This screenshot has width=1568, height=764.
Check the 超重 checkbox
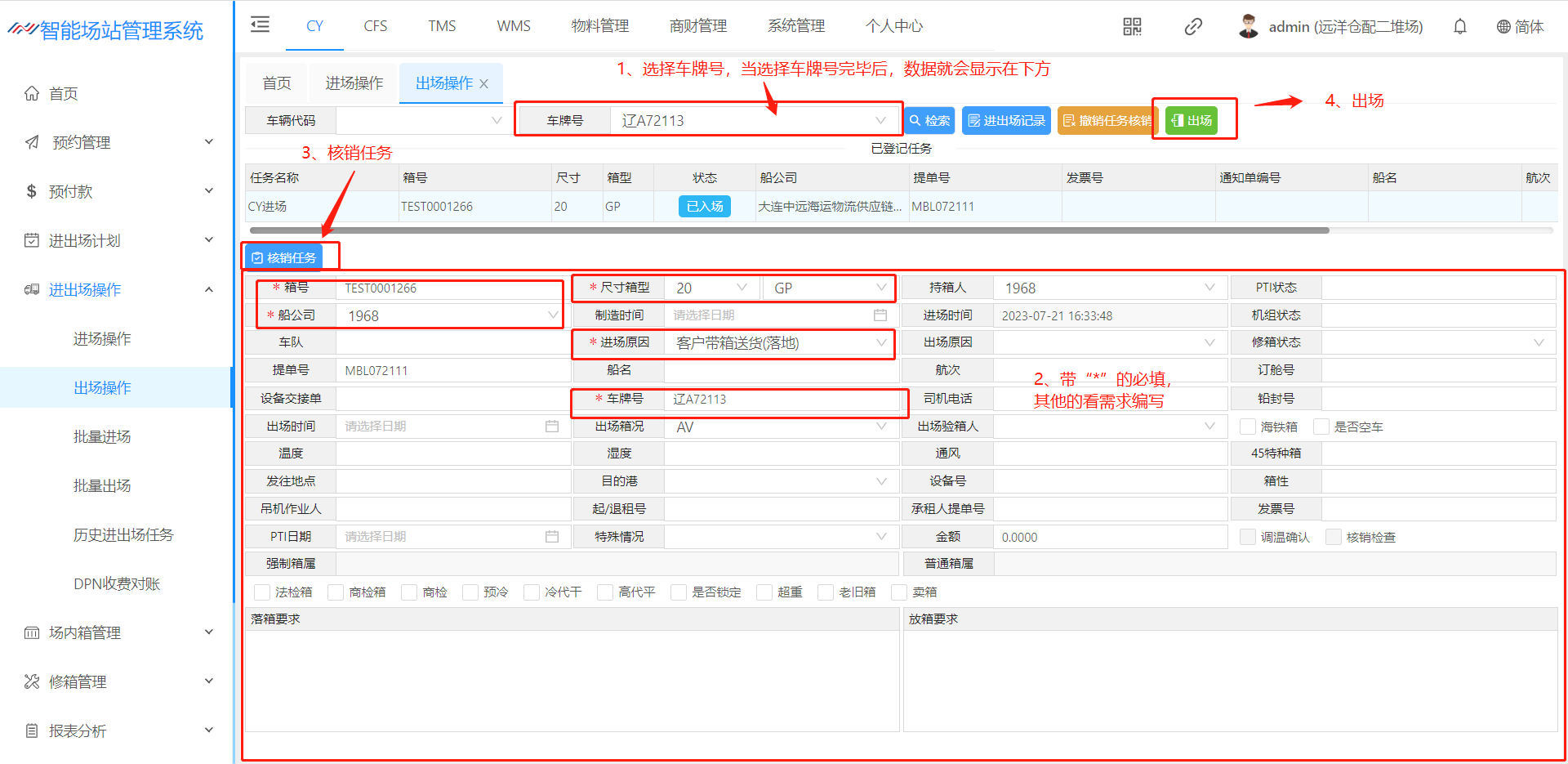click(764, 592)
